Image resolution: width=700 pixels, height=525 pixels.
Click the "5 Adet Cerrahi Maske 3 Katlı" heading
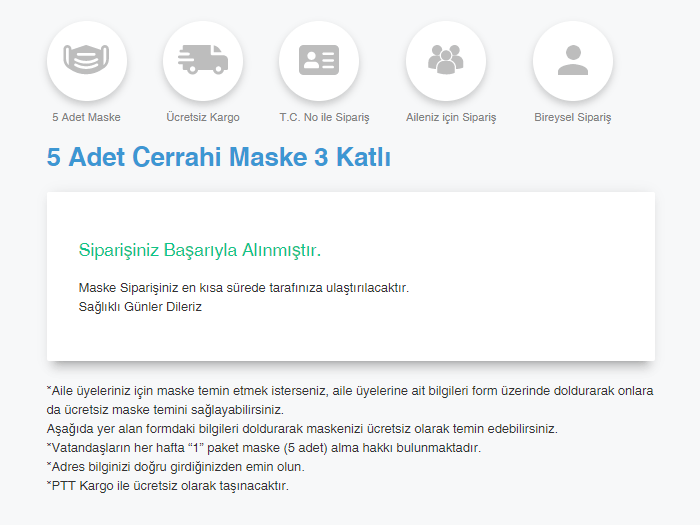[218, 158]
